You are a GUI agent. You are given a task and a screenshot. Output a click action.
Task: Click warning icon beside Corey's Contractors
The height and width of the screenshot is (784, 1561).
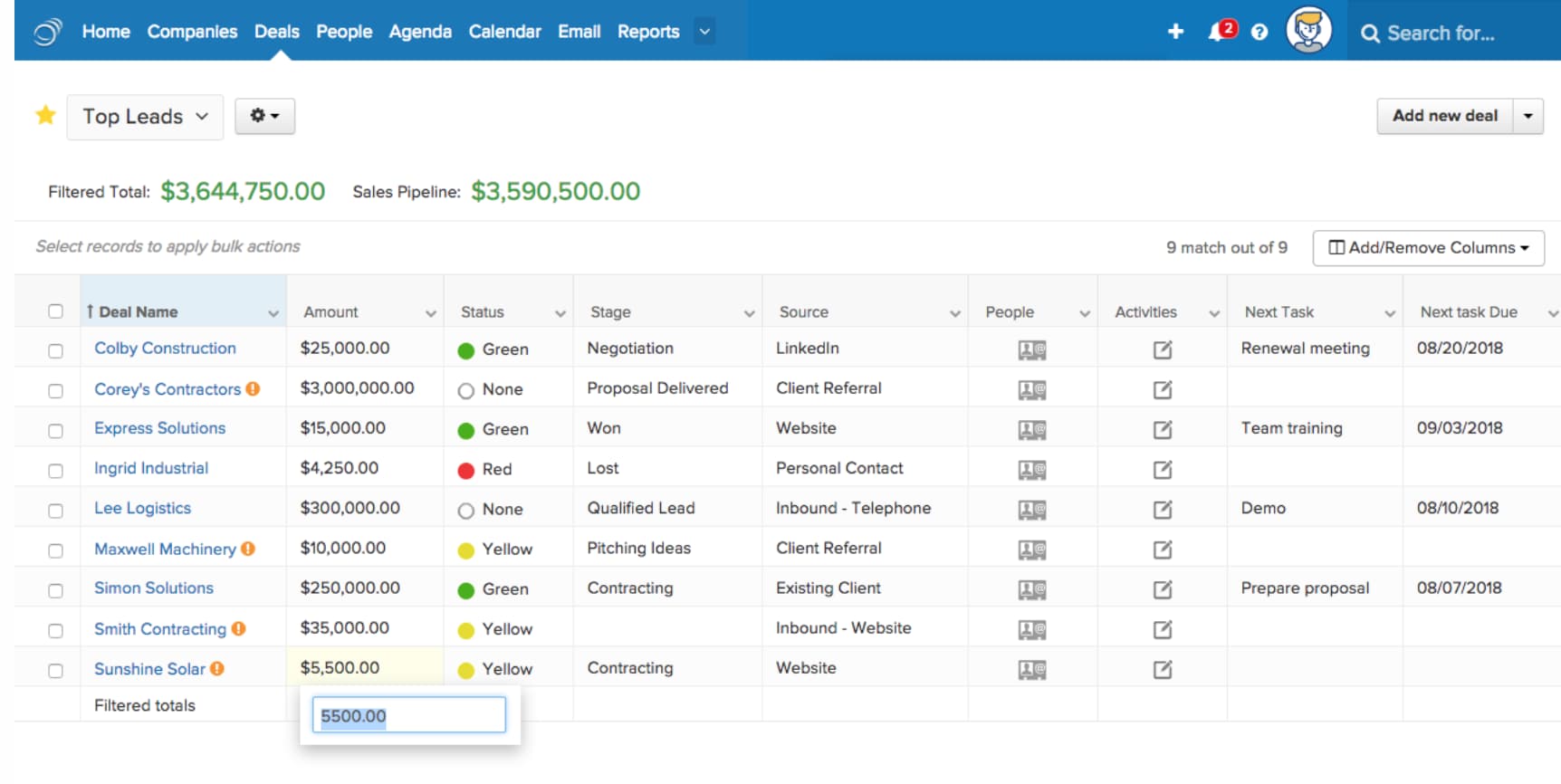point(254,388)
